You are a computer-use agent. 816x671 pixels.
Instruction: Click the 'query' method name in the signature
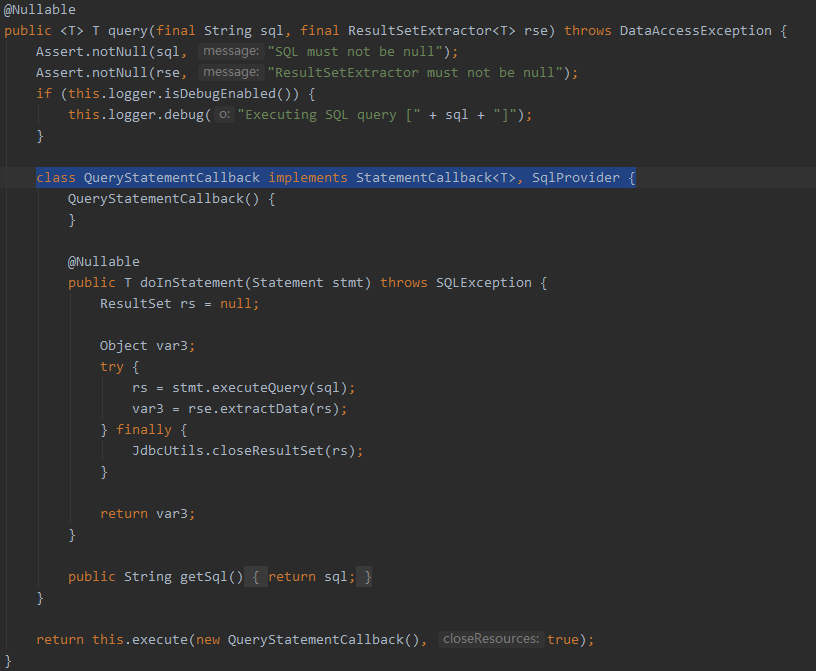[128, 31]
